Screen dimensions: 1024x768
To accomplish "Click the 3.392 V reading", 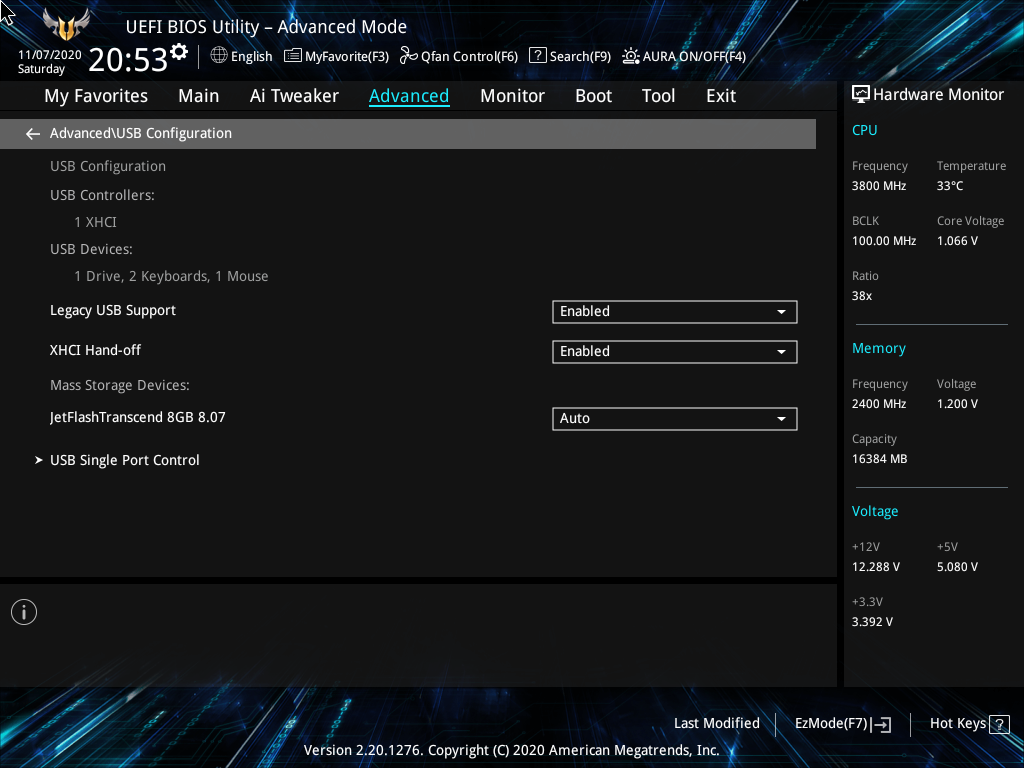I will [x=872, y=622].
